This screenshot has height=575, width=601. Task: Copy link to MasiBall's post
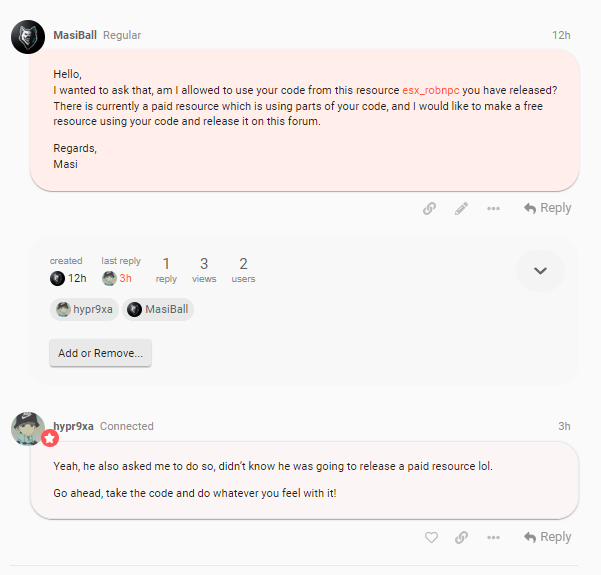point(429,208)
